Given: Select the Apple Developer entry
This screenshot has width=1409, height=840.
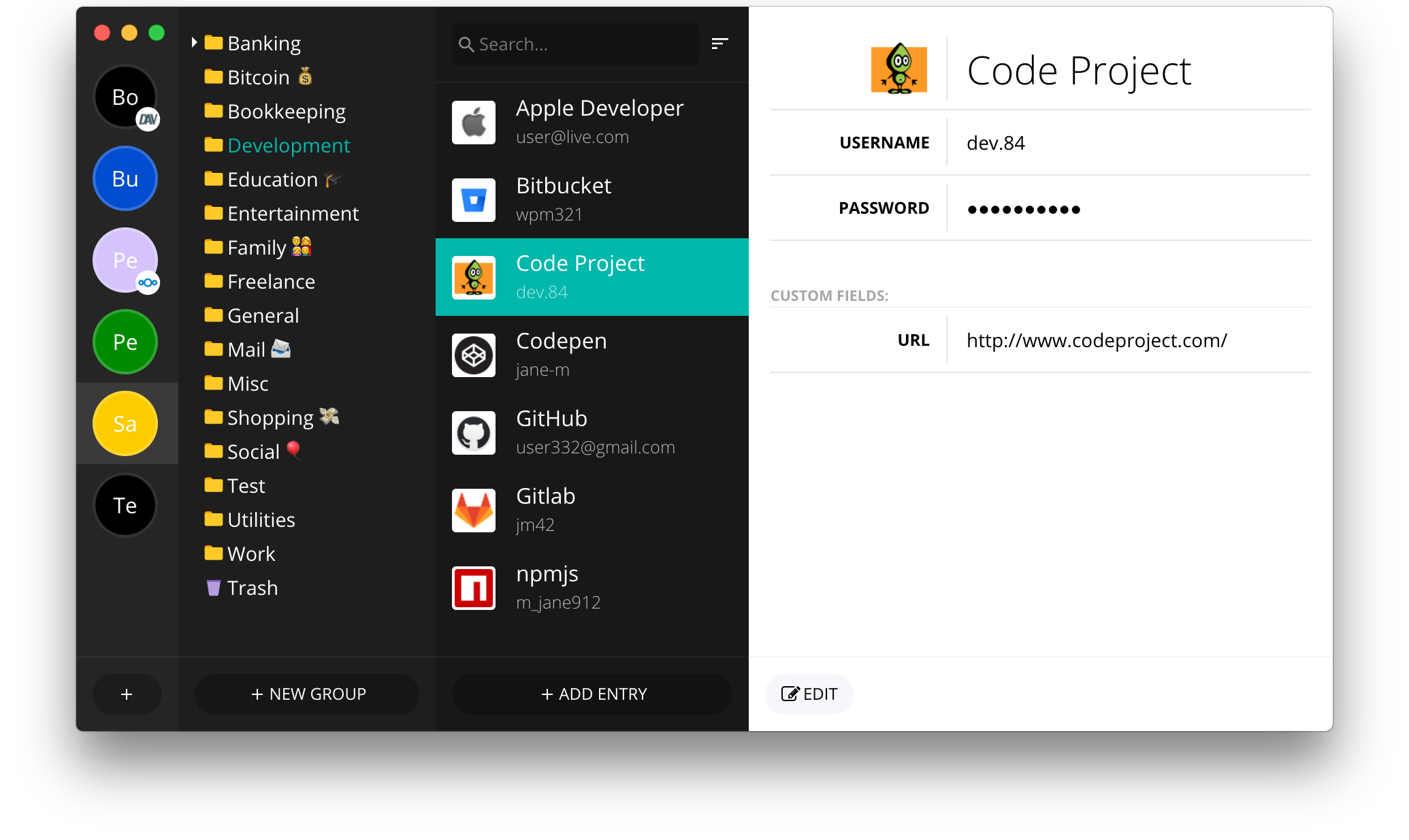Looking at the screenshot, I should [592, 122].
